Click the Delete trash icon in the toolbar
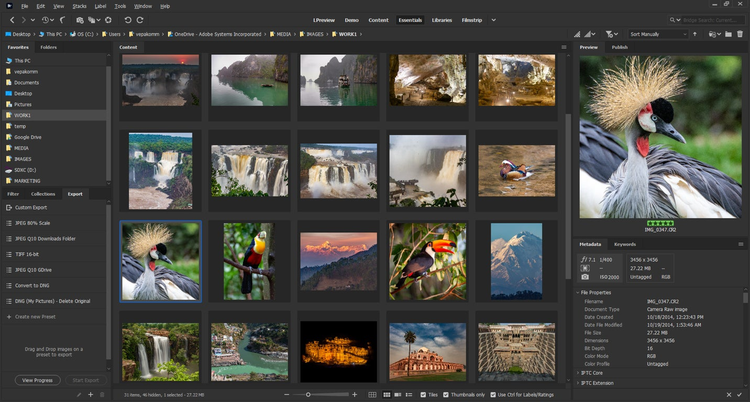This screenshot has width=750, height=402. pyautogui.click(x=740, y=33)
